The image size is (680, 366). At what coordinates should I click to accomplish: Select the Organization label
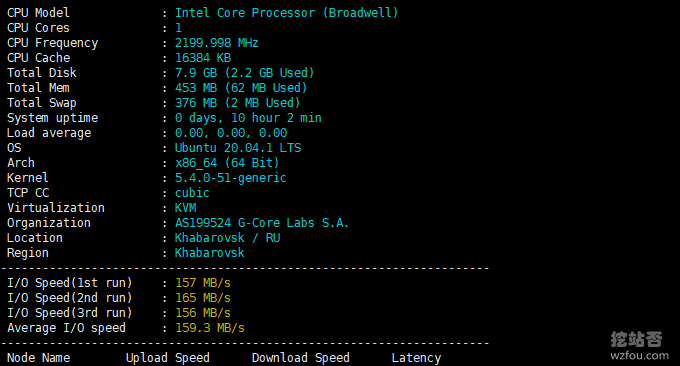(x=49, y=223)
